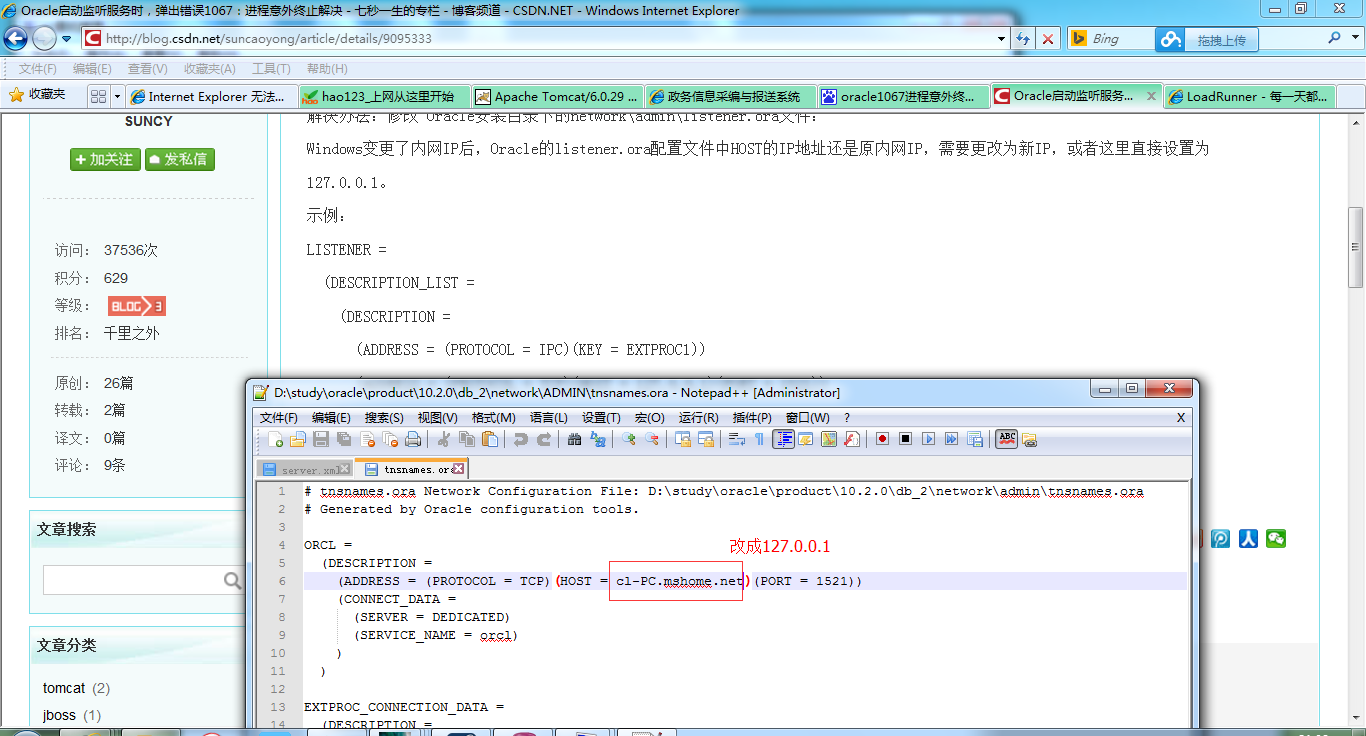Viewport: 1366px width, 736px height.
Task: Click the magnifier icon in 文章搜索 box
Action: click(232, 580)
